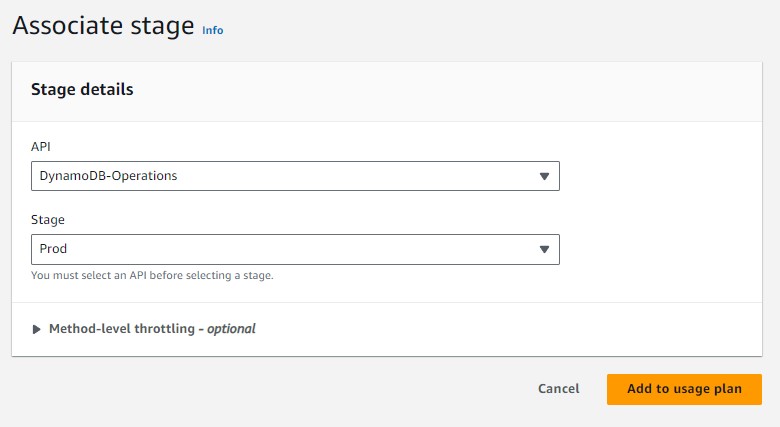Select the Prod value text

click(x=53, y=249)
